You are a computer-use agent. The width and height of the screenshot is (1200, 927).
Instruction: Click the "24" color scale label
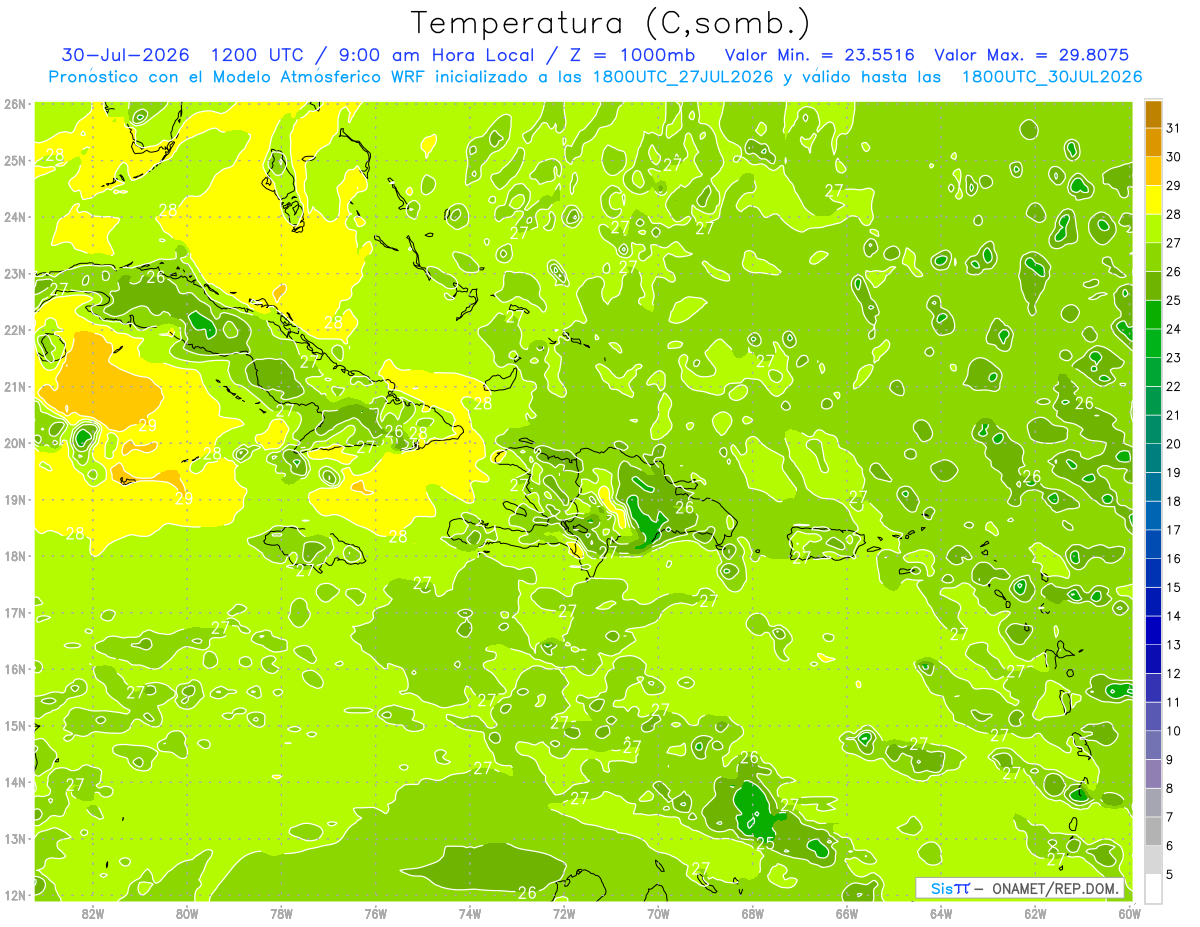[1174, 329]
